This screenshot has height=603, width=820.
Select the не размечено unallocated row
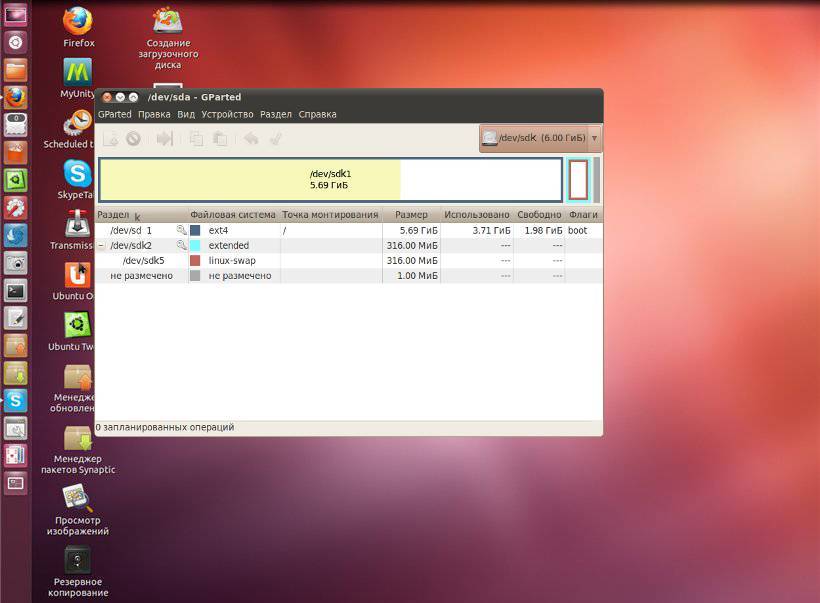(349, 276)
